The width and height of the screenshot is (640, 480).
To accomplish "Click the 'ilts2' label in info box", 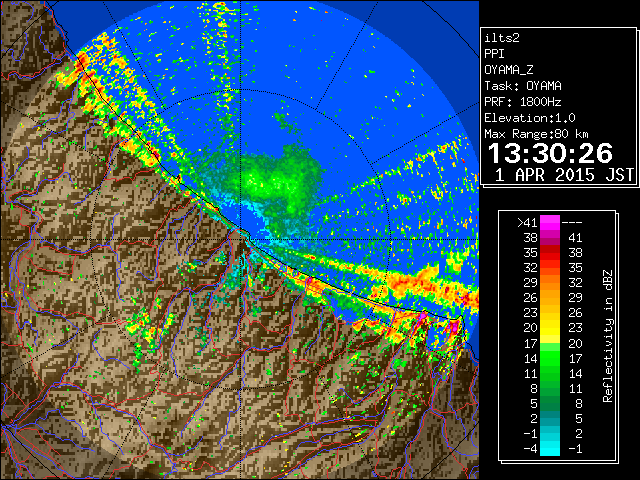I will coord(502,38).
